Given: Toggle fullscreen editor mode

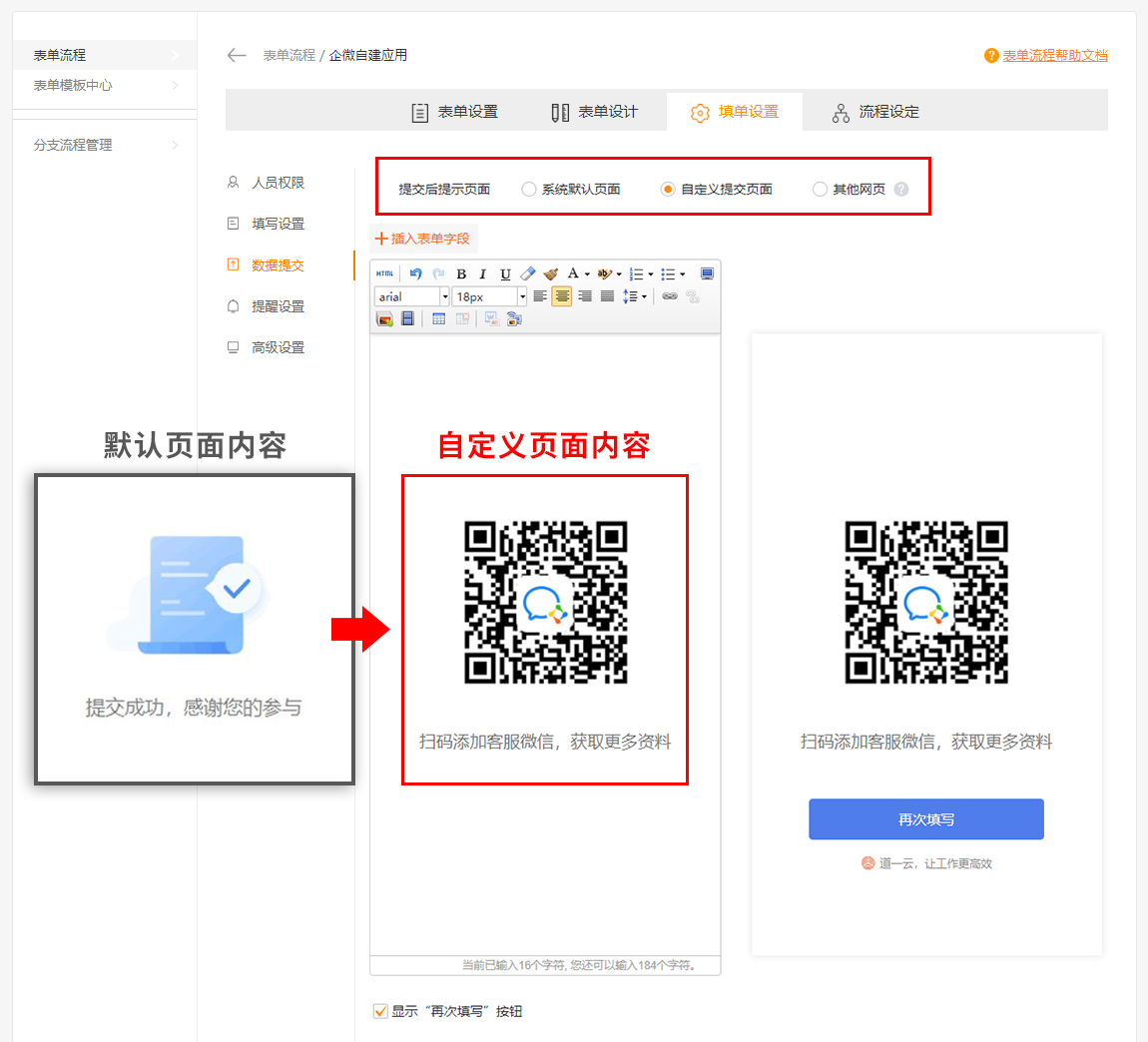Looking at the screenshot, I should pos(707,273).
